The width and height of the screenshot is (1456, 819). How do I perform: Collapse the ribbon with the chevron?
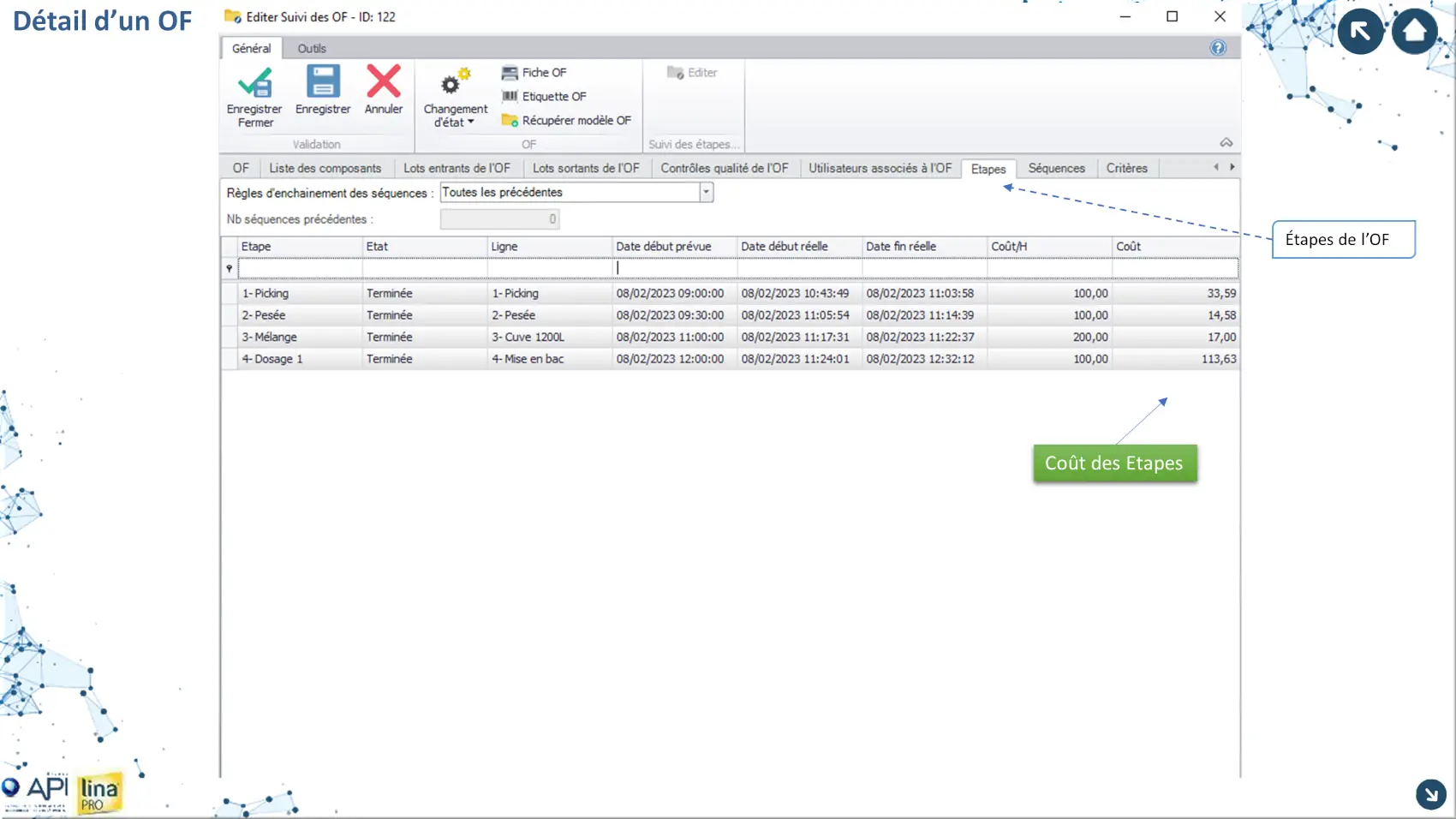point(1226,143)
